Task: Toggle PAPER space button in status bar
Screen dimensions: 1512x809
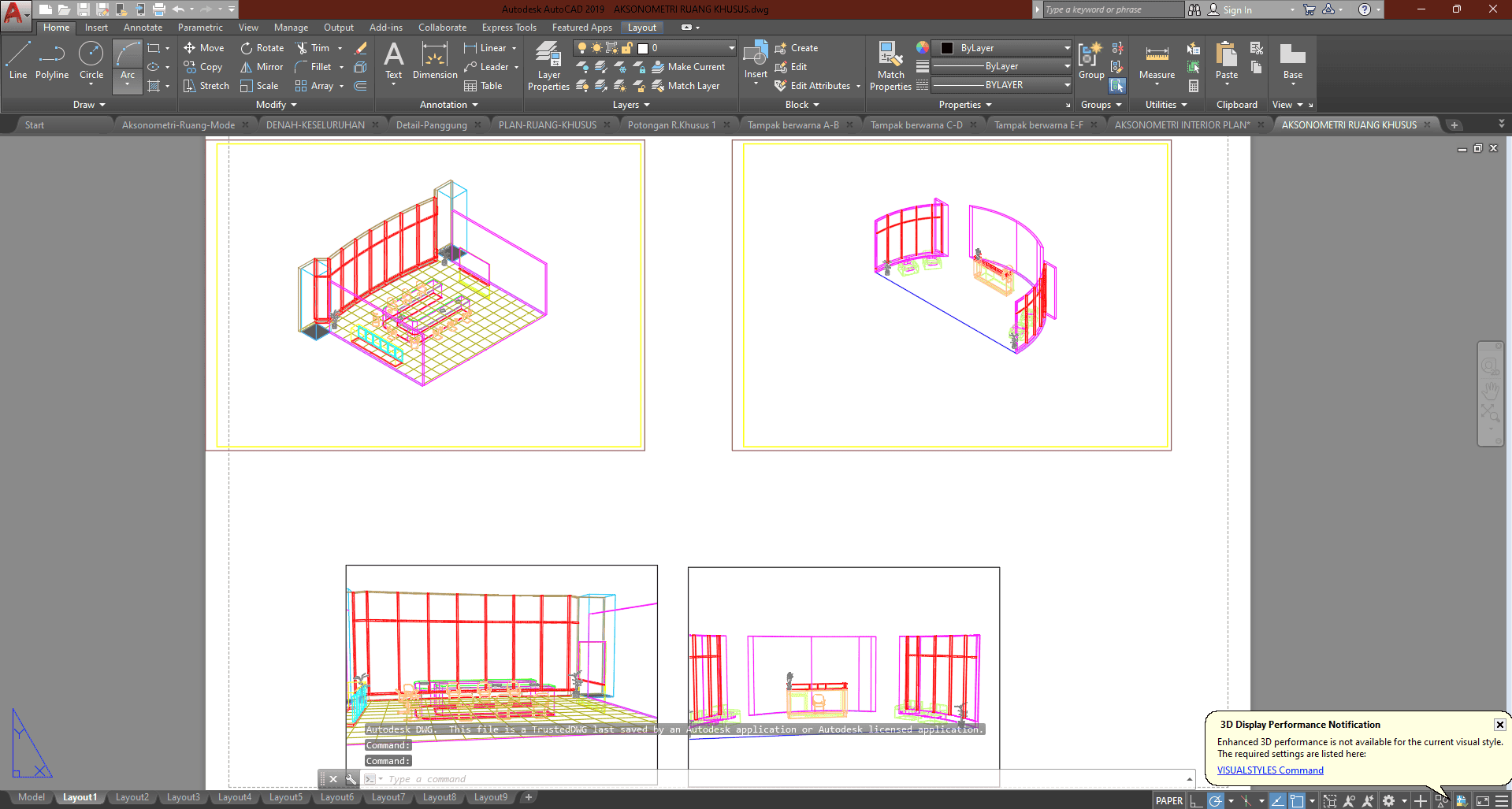Action: click(1168, 800)
